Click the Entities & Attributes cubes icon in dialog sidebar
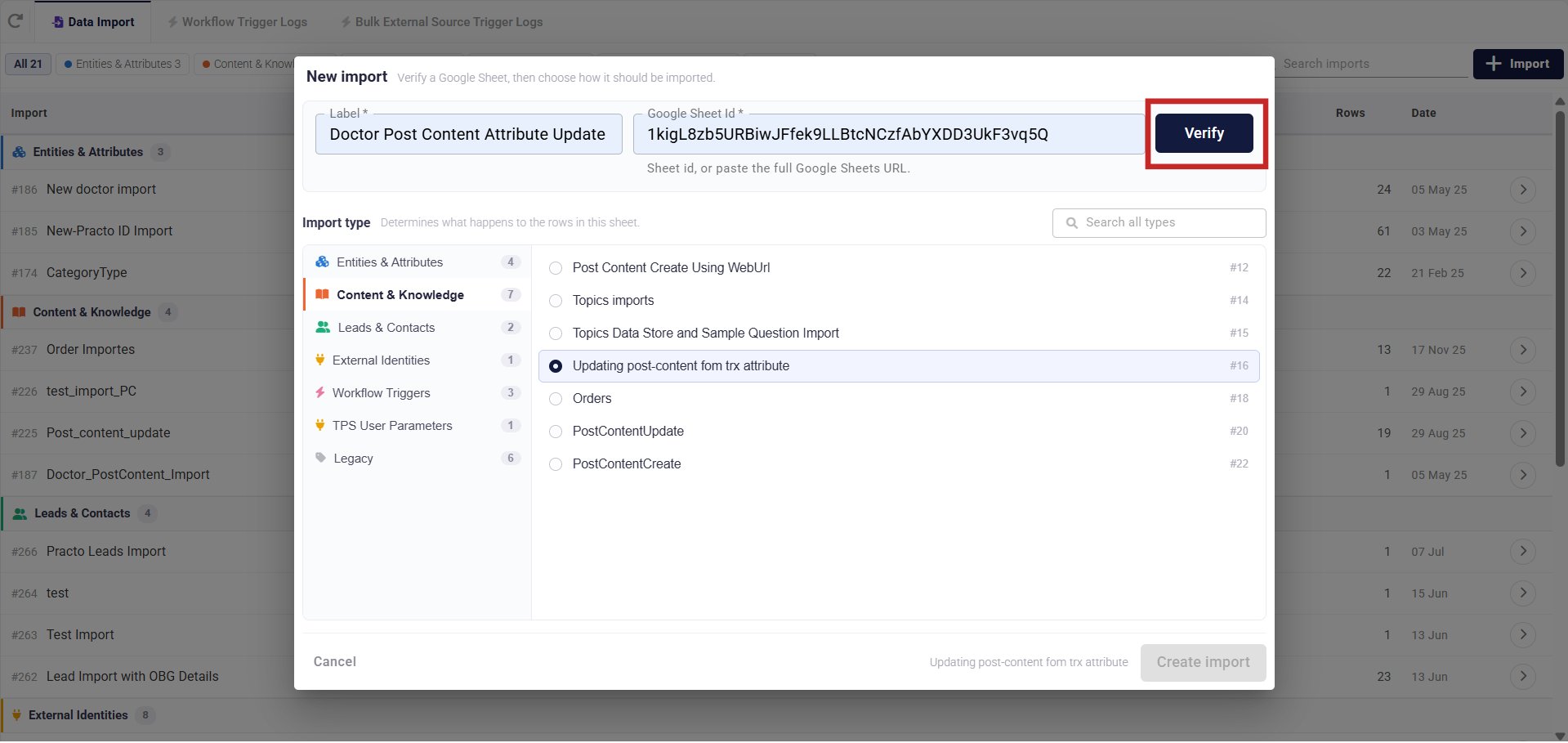The height and width of the screenshot is (743, 1568). [322, 262]
